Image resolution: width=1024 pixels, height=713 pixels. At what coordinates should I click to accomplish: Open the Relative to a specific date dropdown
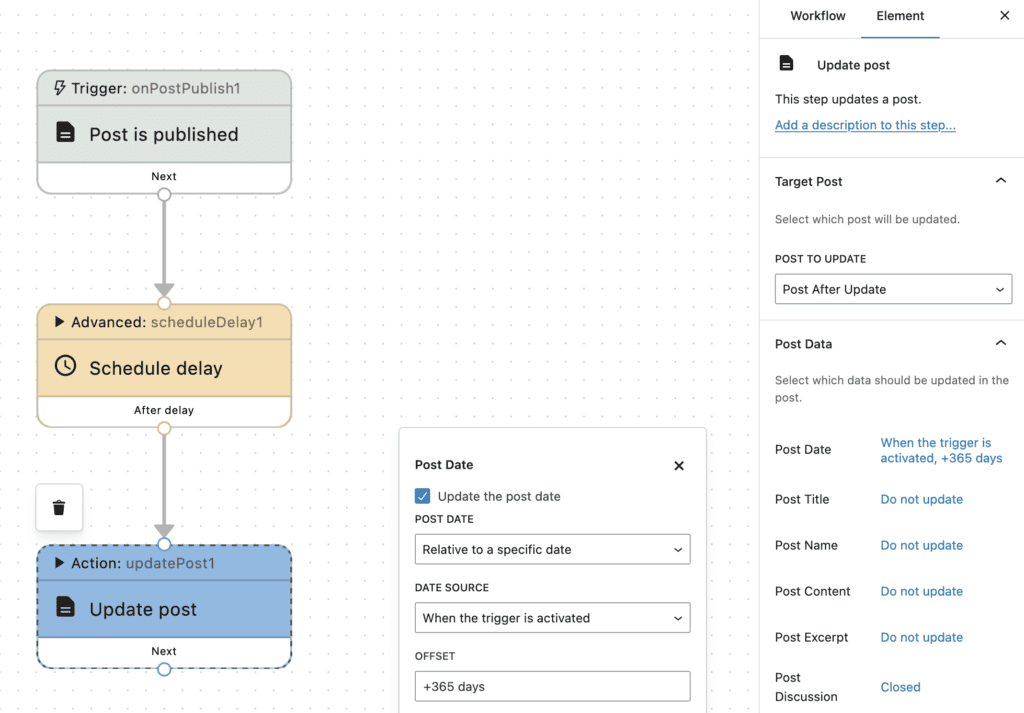pyautogui.click(x=552, y=549)
